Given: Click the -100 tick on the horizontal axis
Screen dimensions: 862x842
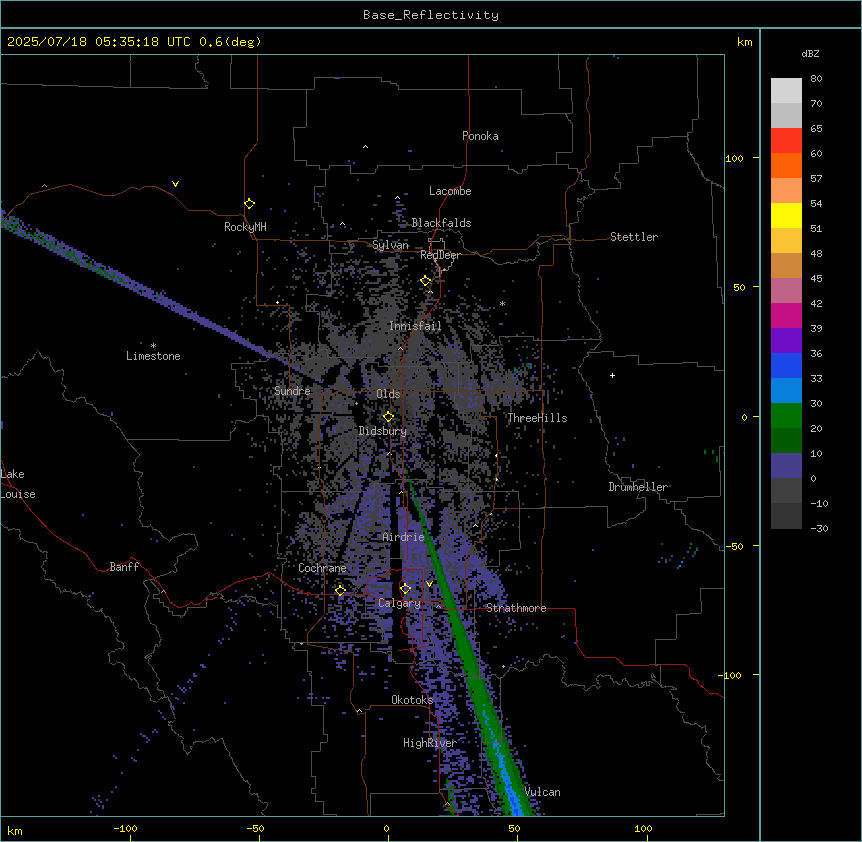Looking at the screenshot, I should pyautogui.click(x=125, y=828).
